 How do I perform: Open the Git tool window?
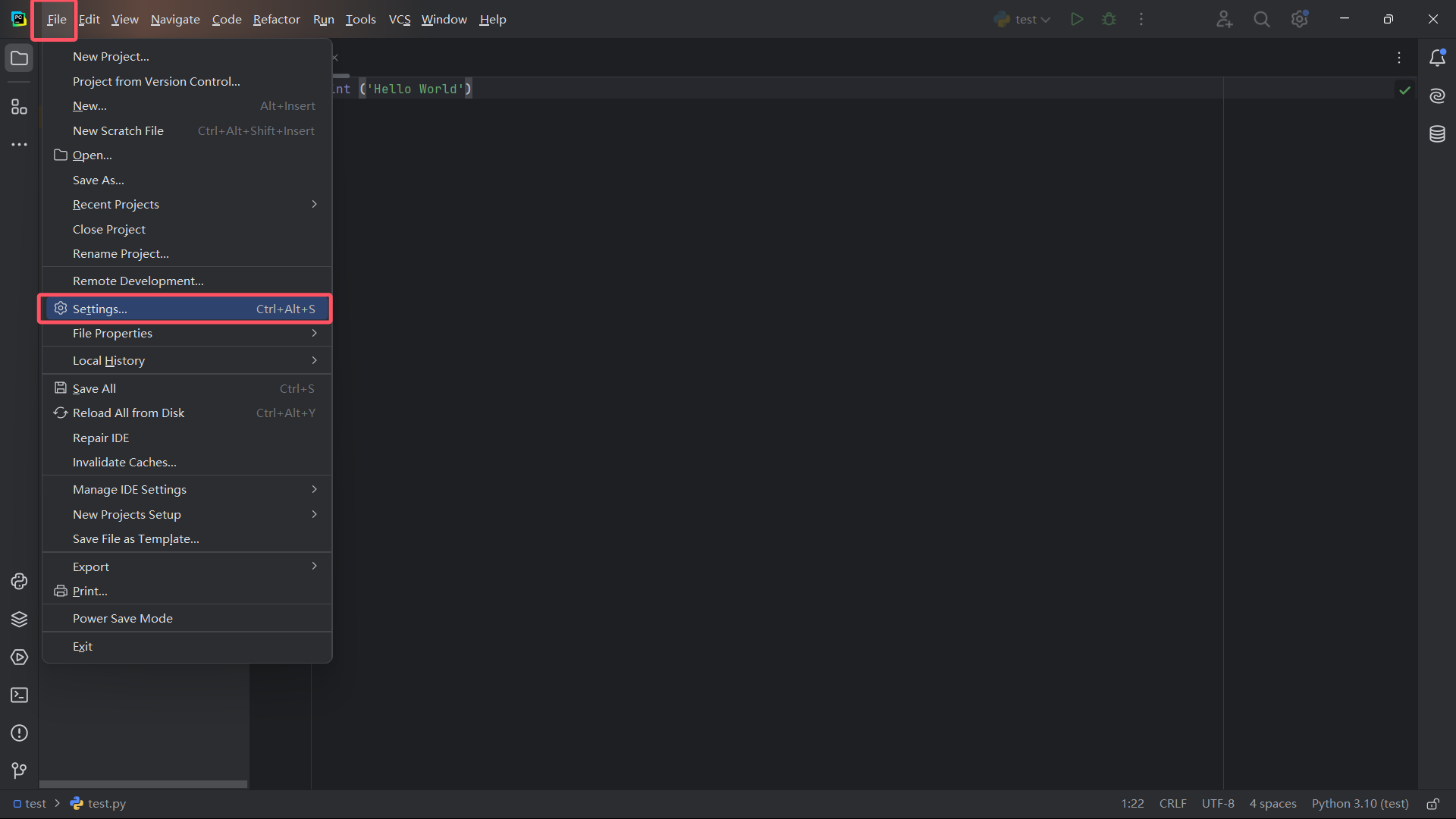[x=19, y=771]
